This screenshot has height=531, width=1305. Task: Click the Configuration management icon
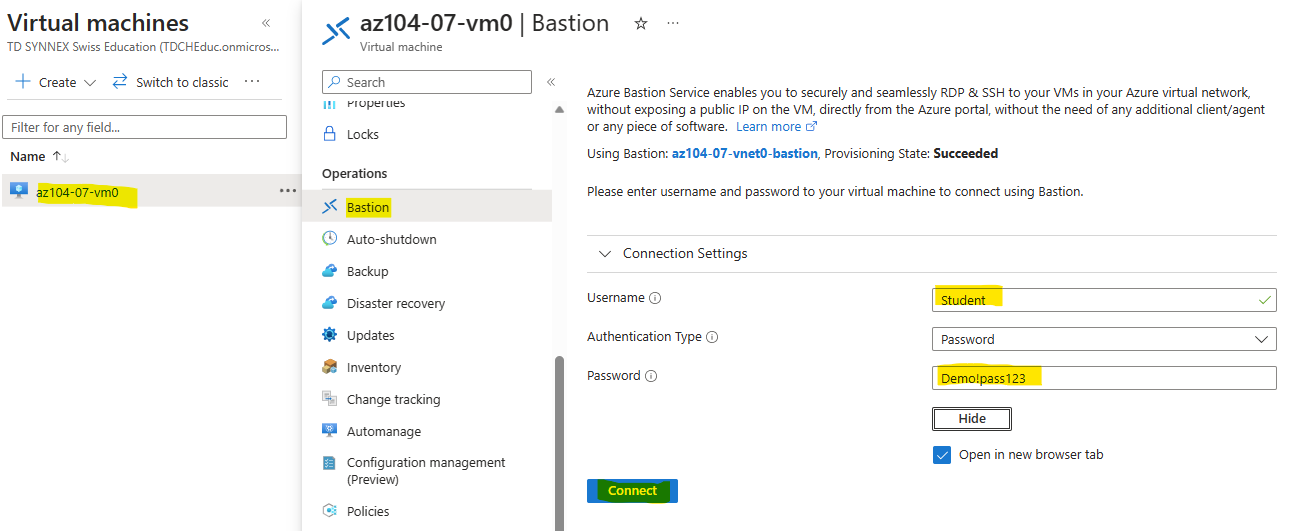(330, 463)
